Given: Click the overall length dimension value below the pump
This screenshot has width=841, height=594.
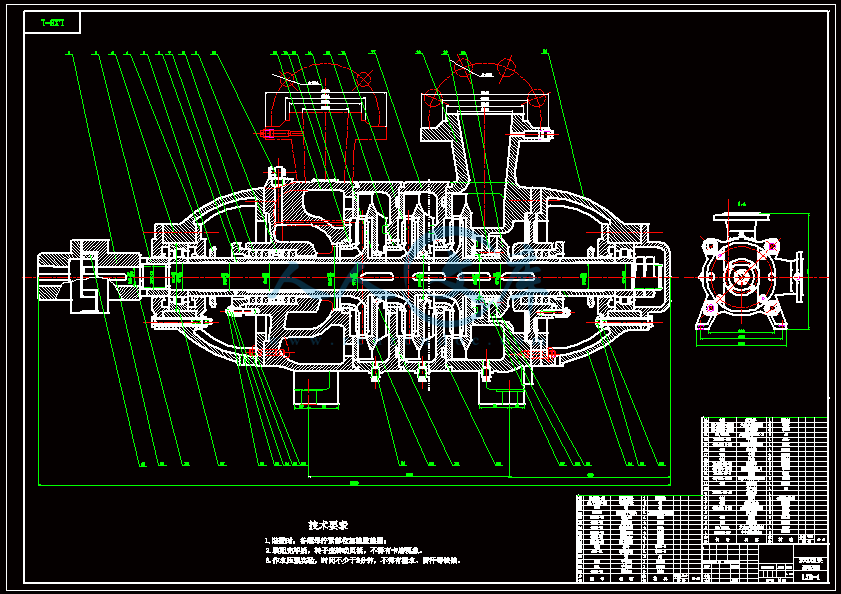Looking at the screenshot, I should [354, 483].
